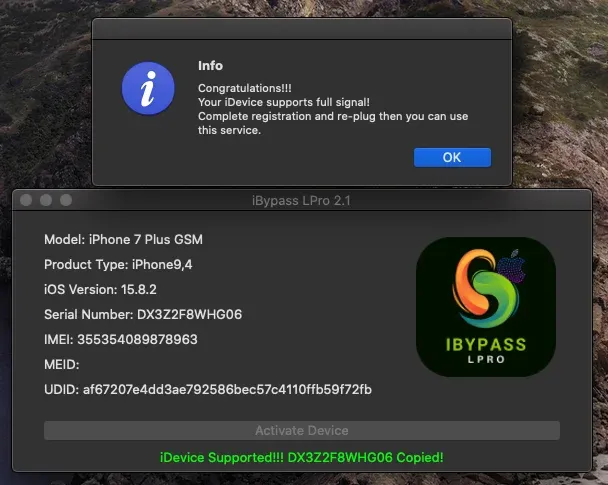Click 'Congratulations!!!' text in dialog
This screenshot has width=608, height=485.
[x=245, y=88]
